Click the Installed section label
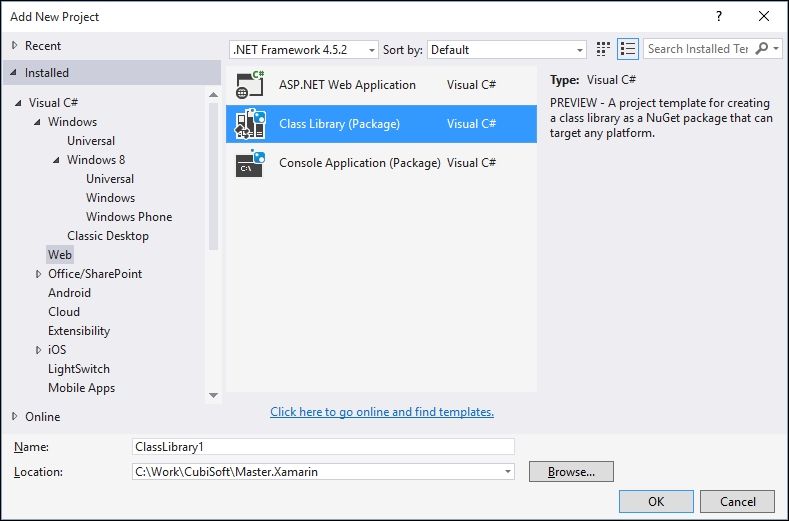 [x=47, y=72]
